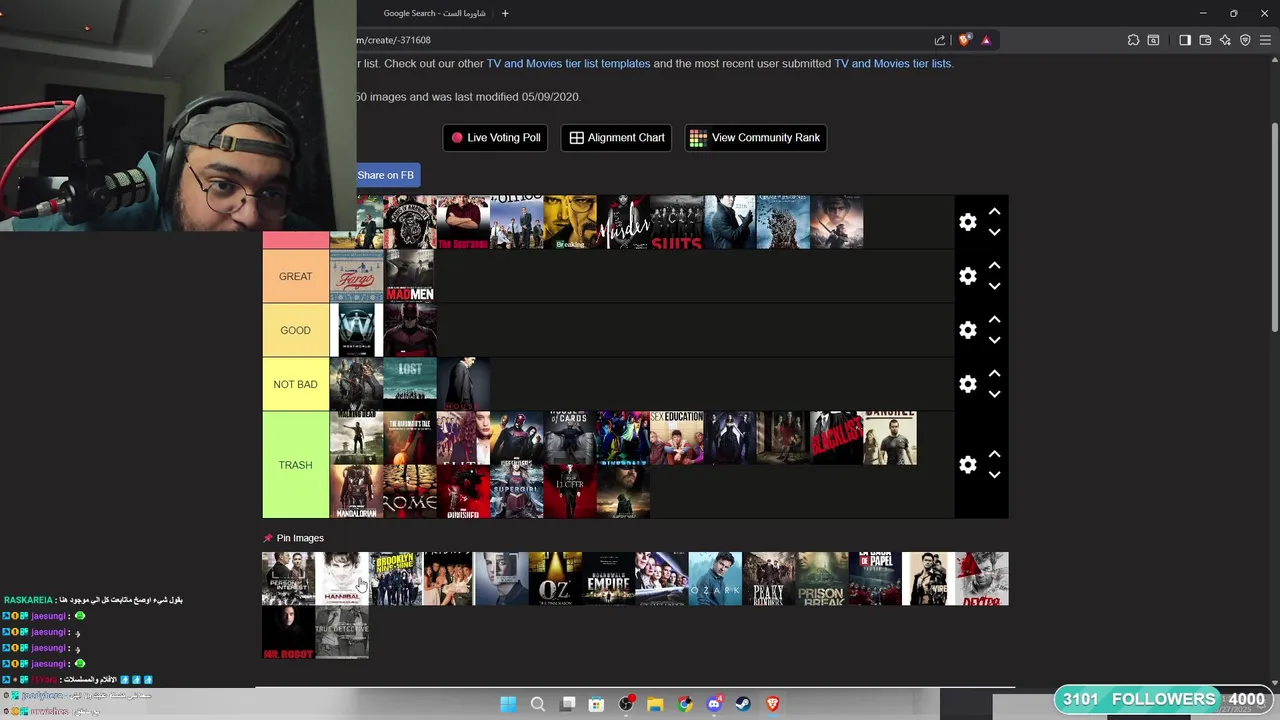Select the Mandalorian poster
The image size is (1280, 720).
pyautogui.click(x=356, y=492)
